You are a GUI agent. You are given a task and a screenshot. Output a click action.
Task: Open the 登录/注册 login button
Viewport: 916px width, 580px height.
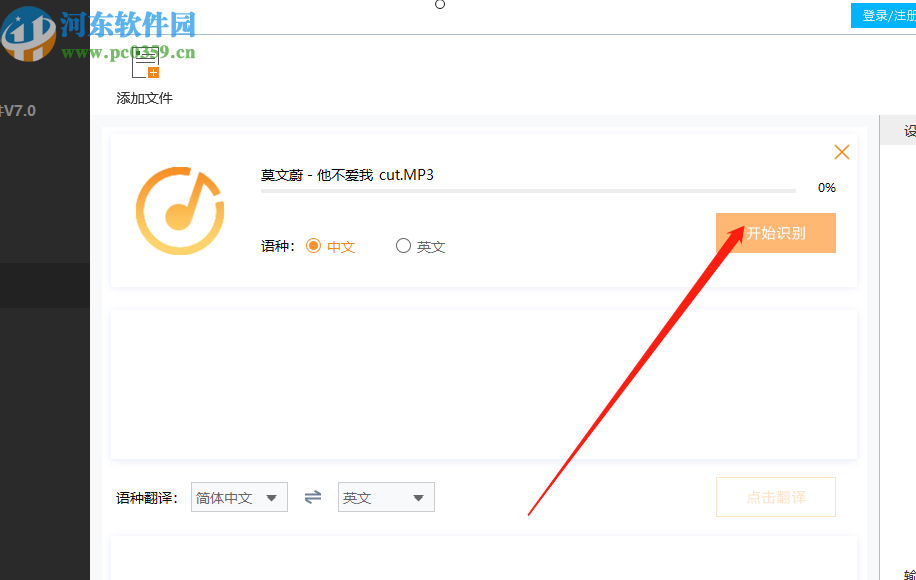pyautogui.click(x=883, y=16)
